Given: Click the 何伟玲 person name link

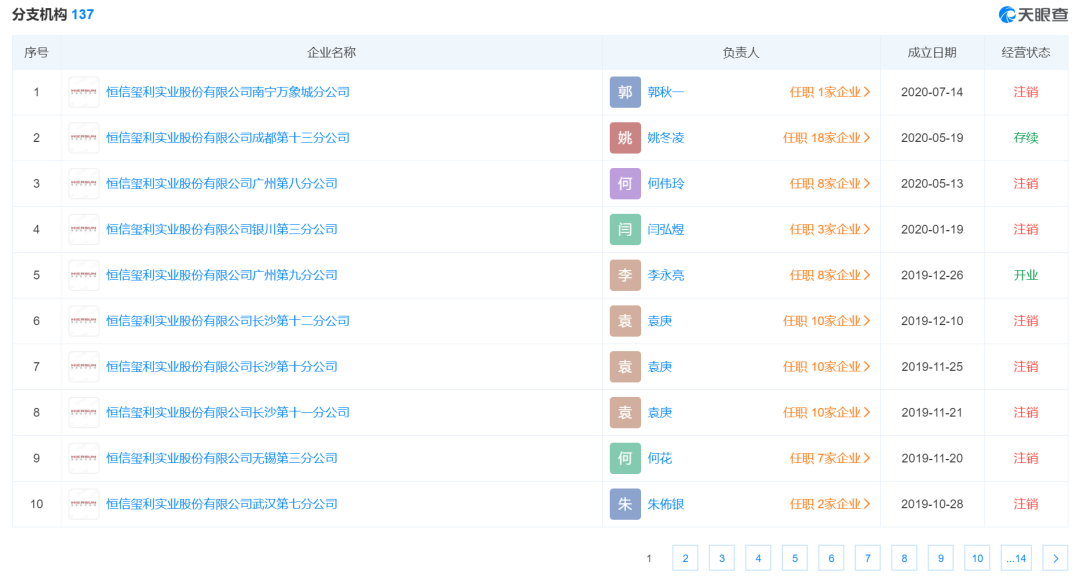Looking at the screenshot, I should 665,183.
